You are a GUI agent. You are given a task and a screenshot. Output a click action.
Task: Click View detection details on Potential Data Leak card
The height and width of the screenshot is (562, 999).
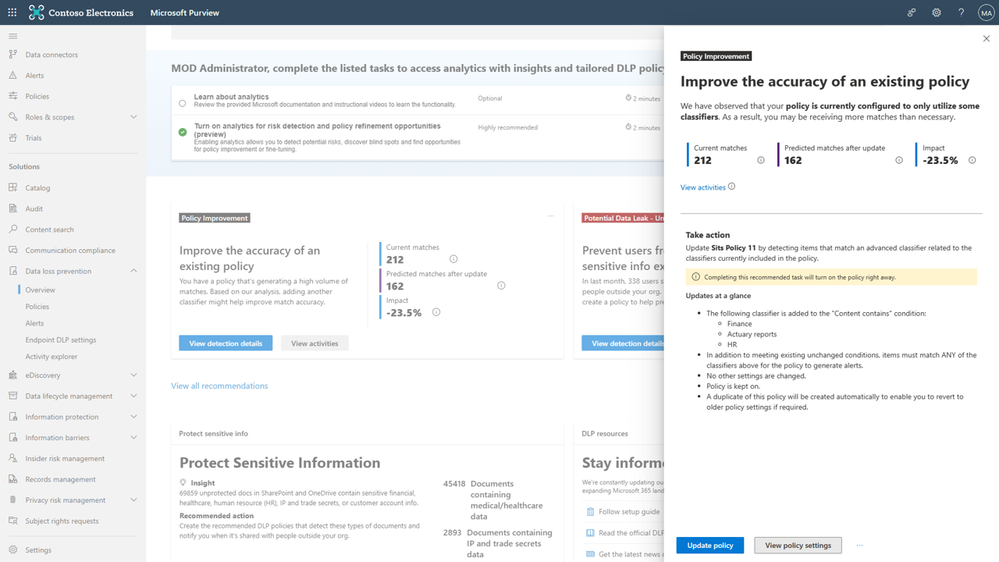[622, 343]
